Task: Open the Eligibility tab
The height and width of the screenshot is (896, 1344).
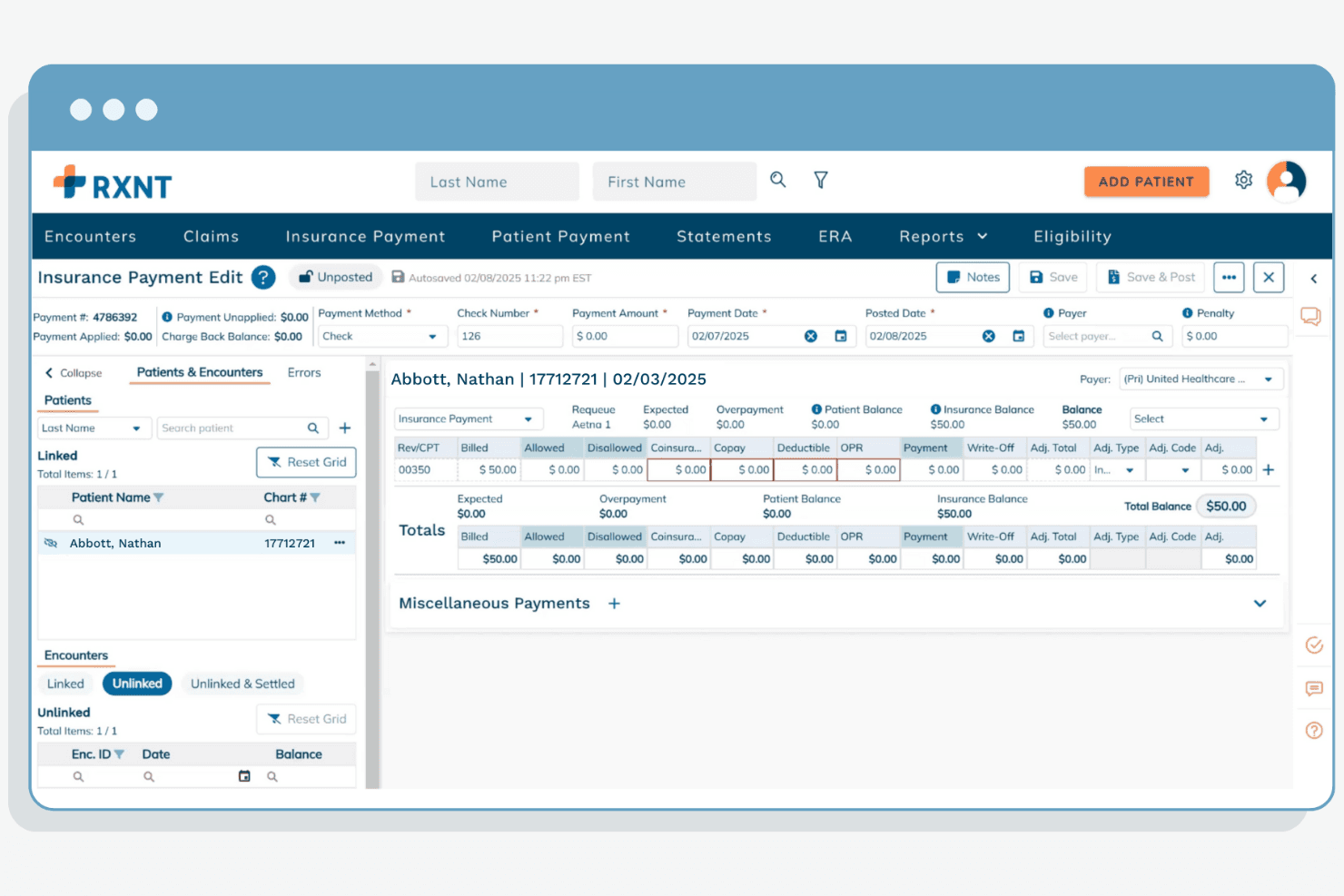Action: (1072, 237)
